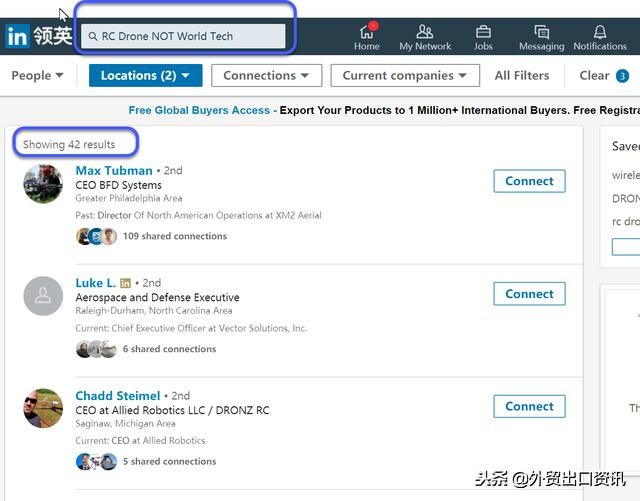The height and width of the screenshot is (501, 640).
Task: Click Luke L.'s premium badge icon
Action: point(126,283)
